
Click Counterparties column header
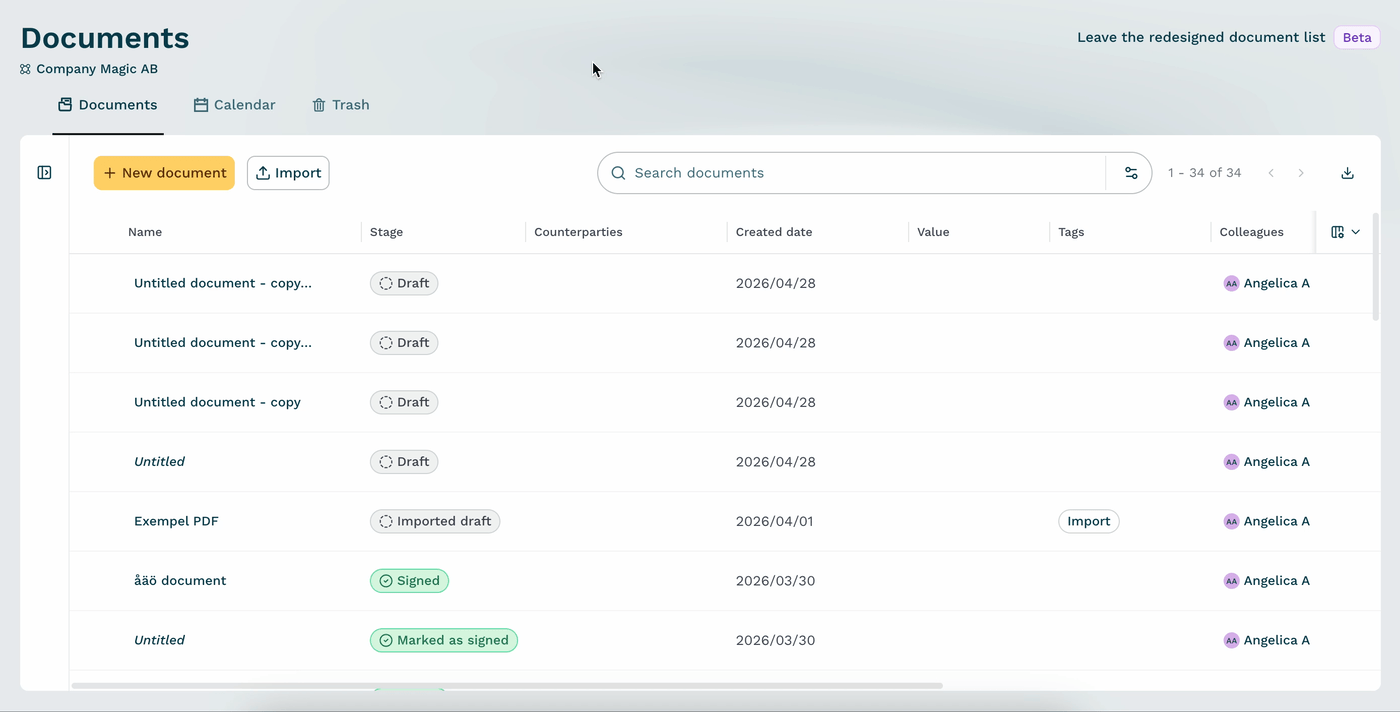578,232
